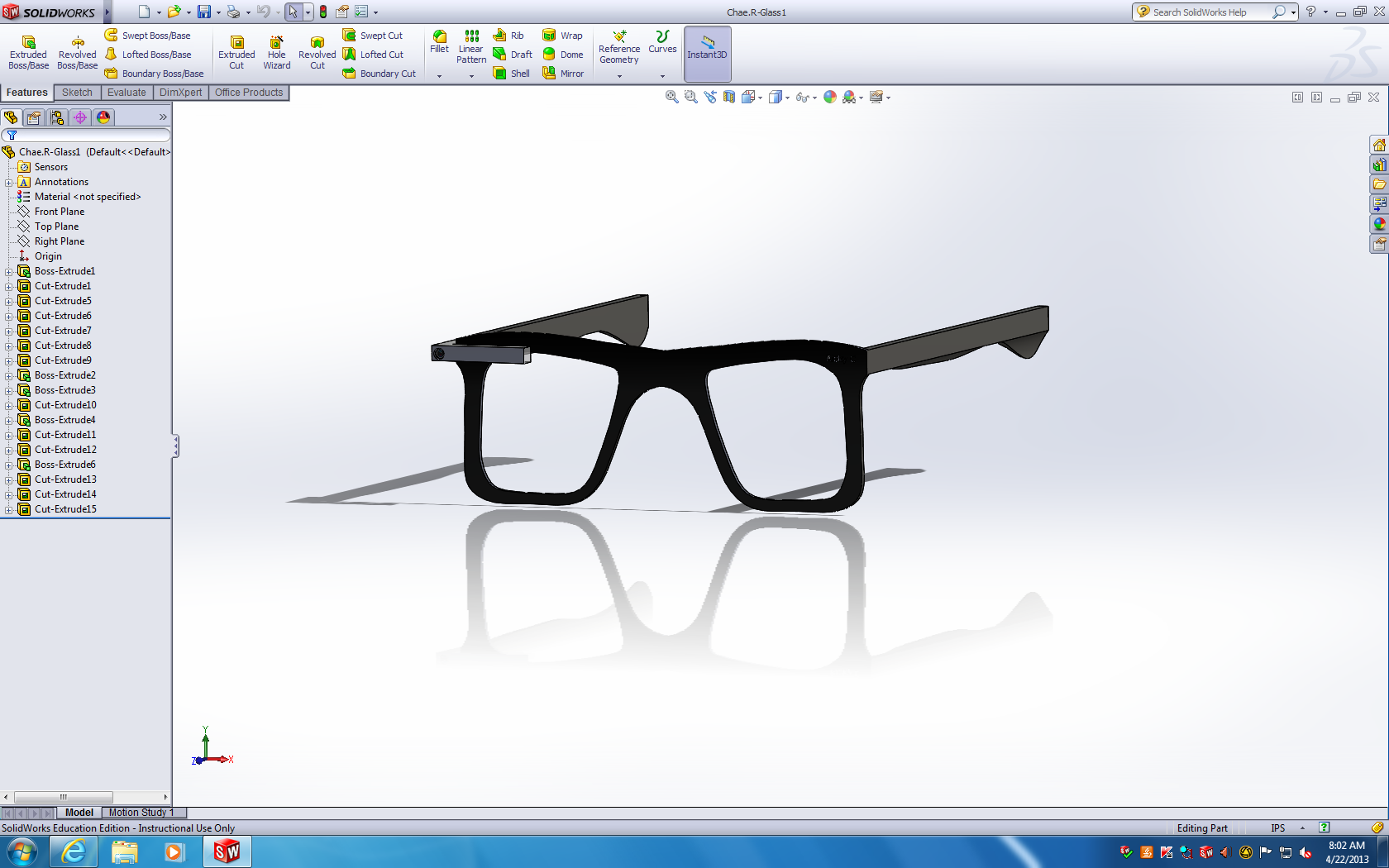
Task: Open PropertyManager tab
Action: [34, 117]
